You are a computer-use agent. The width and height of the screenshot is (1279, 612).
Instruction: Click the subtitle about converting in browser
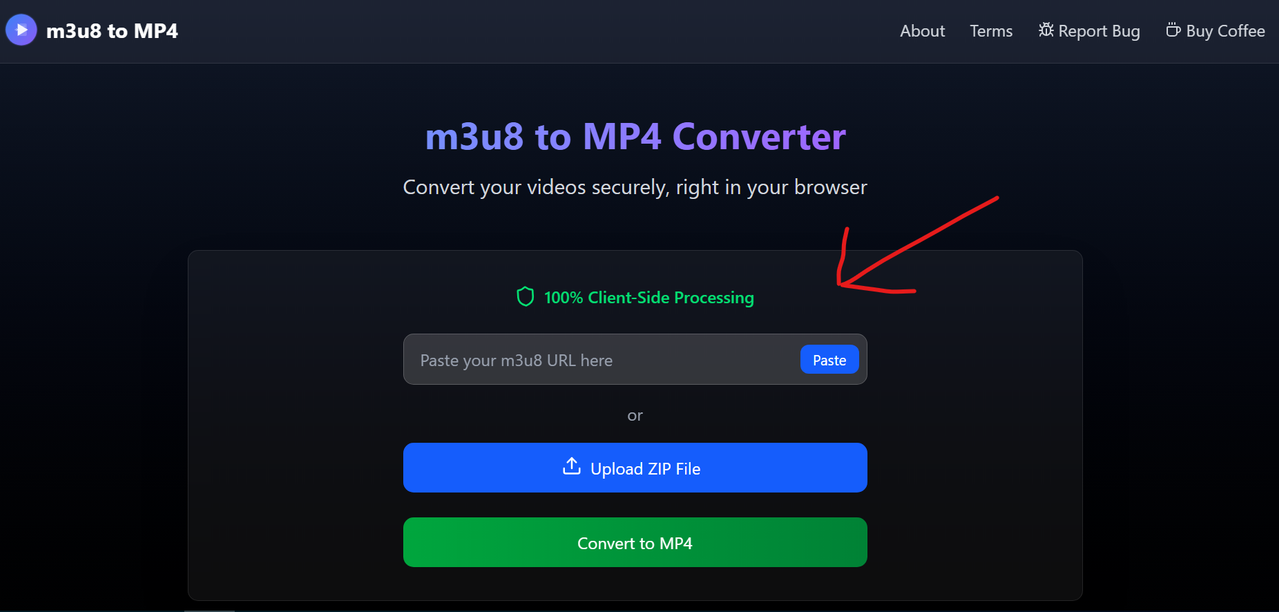point(635,187)
